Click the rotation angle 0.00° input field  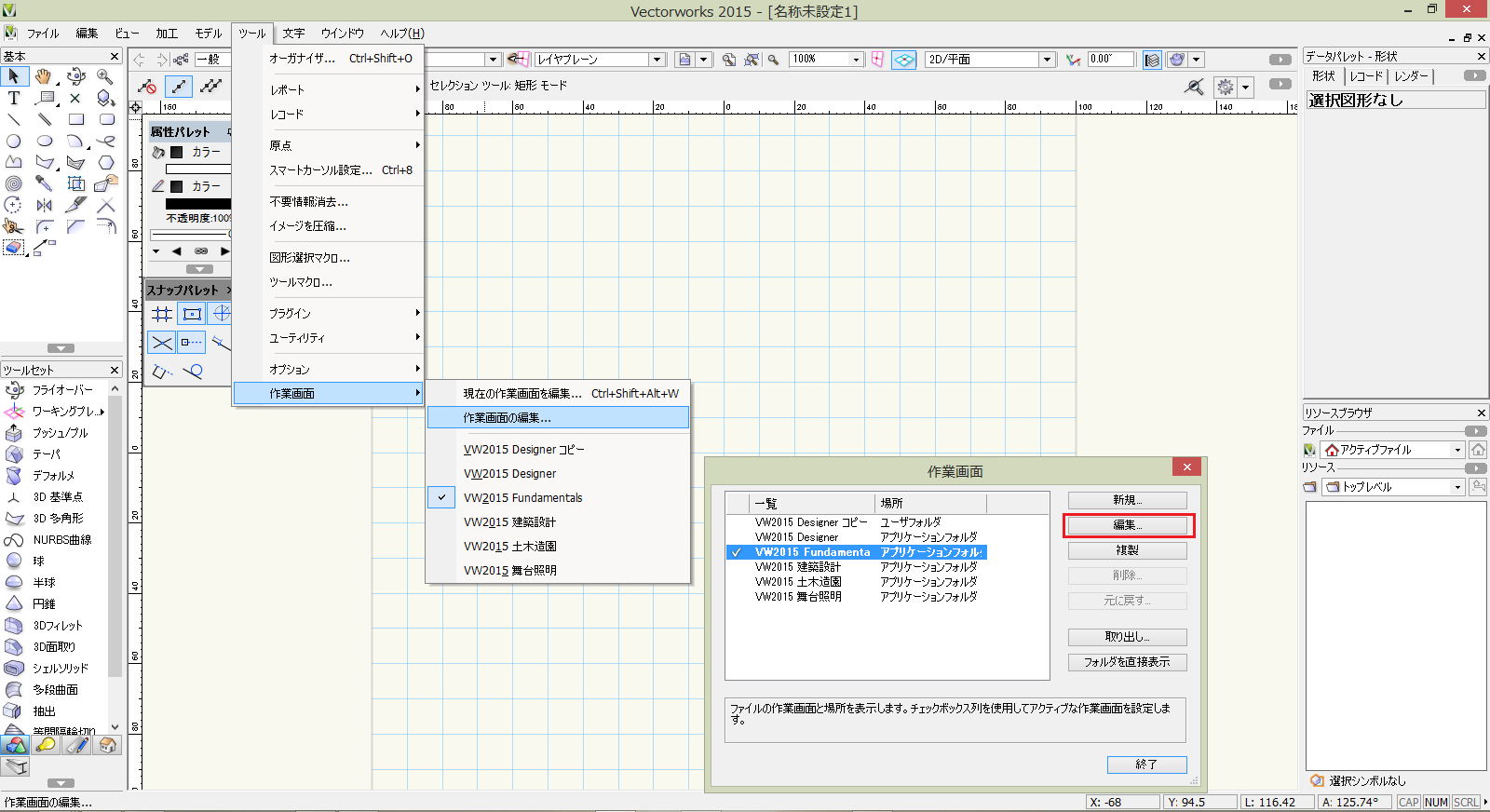[x=1110, y=59]
